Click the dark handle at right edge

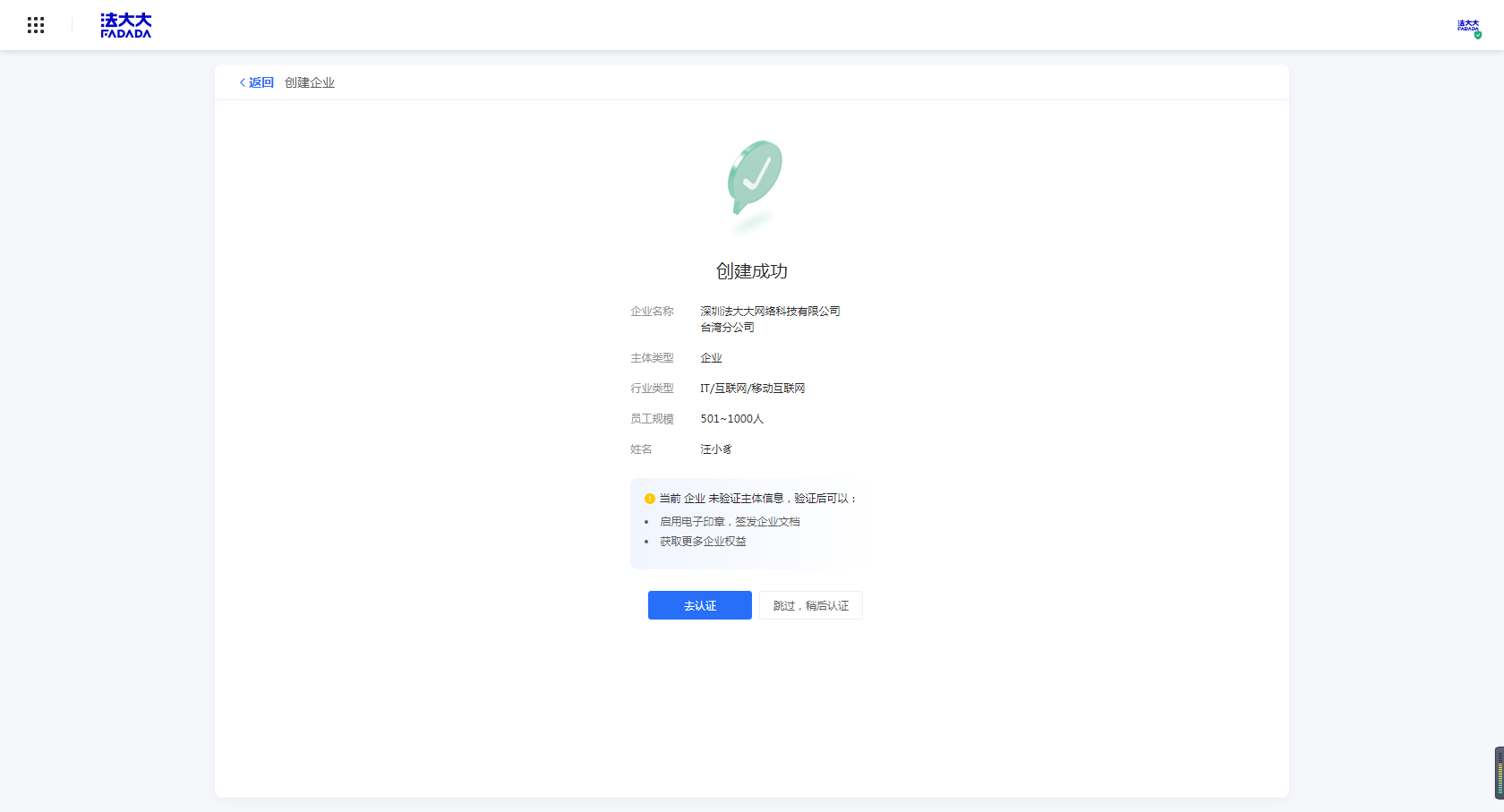coord(1500,773)
